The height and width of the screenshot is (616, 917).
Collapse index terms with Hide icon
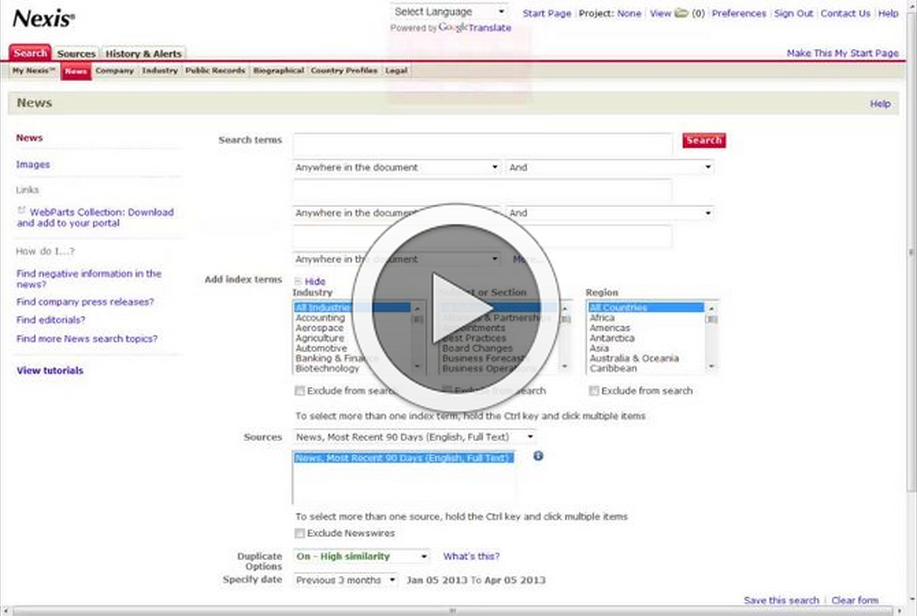click(x=297, y=282)
